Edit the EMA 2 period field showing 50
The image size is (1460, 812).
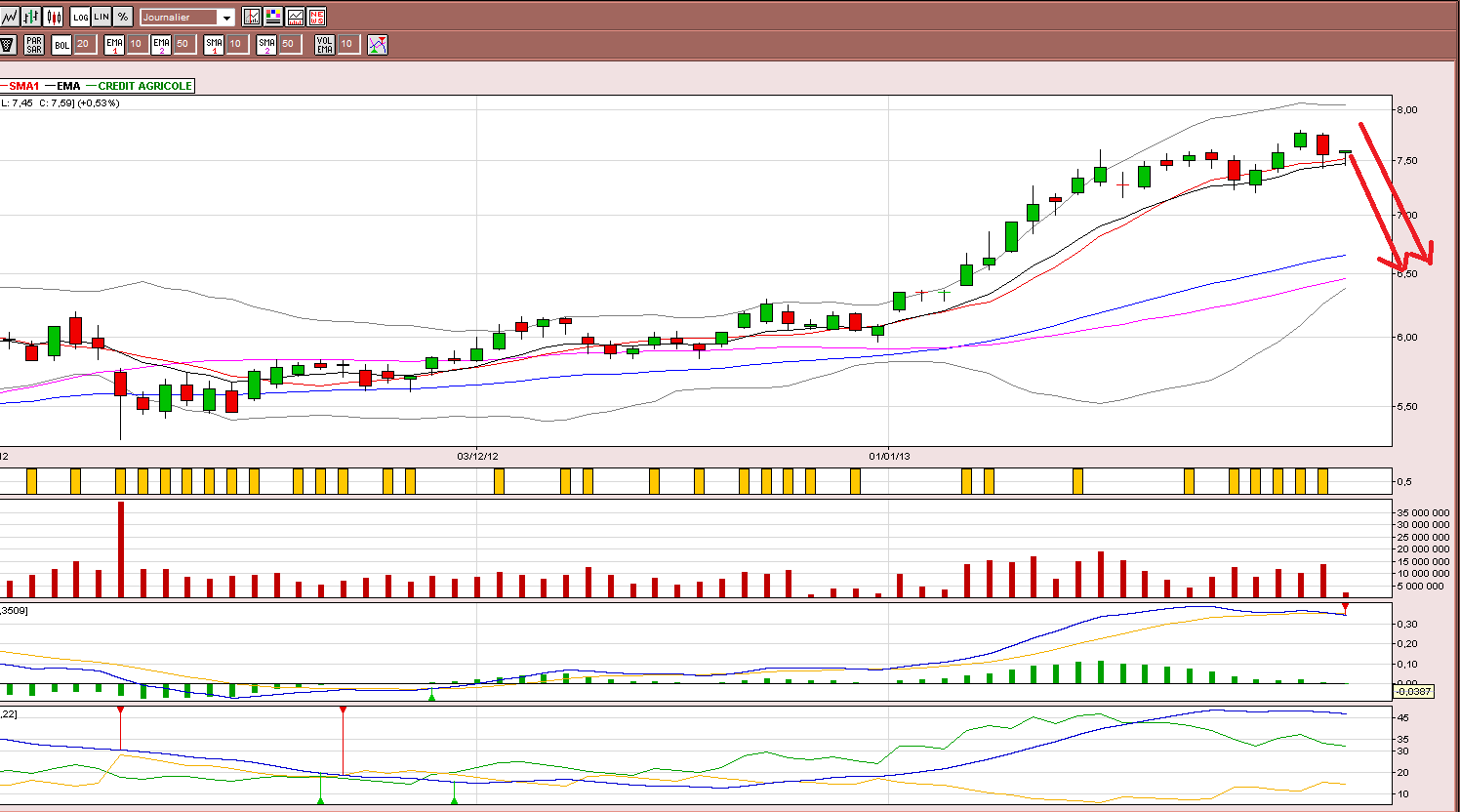click(183, 45)
